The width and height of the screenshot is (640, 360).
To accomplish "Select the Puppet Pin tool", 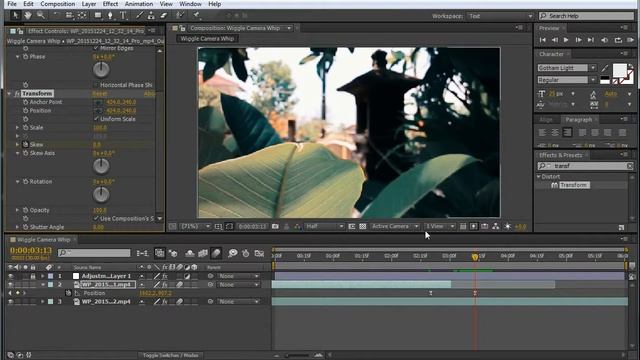I will coord(196,16).
